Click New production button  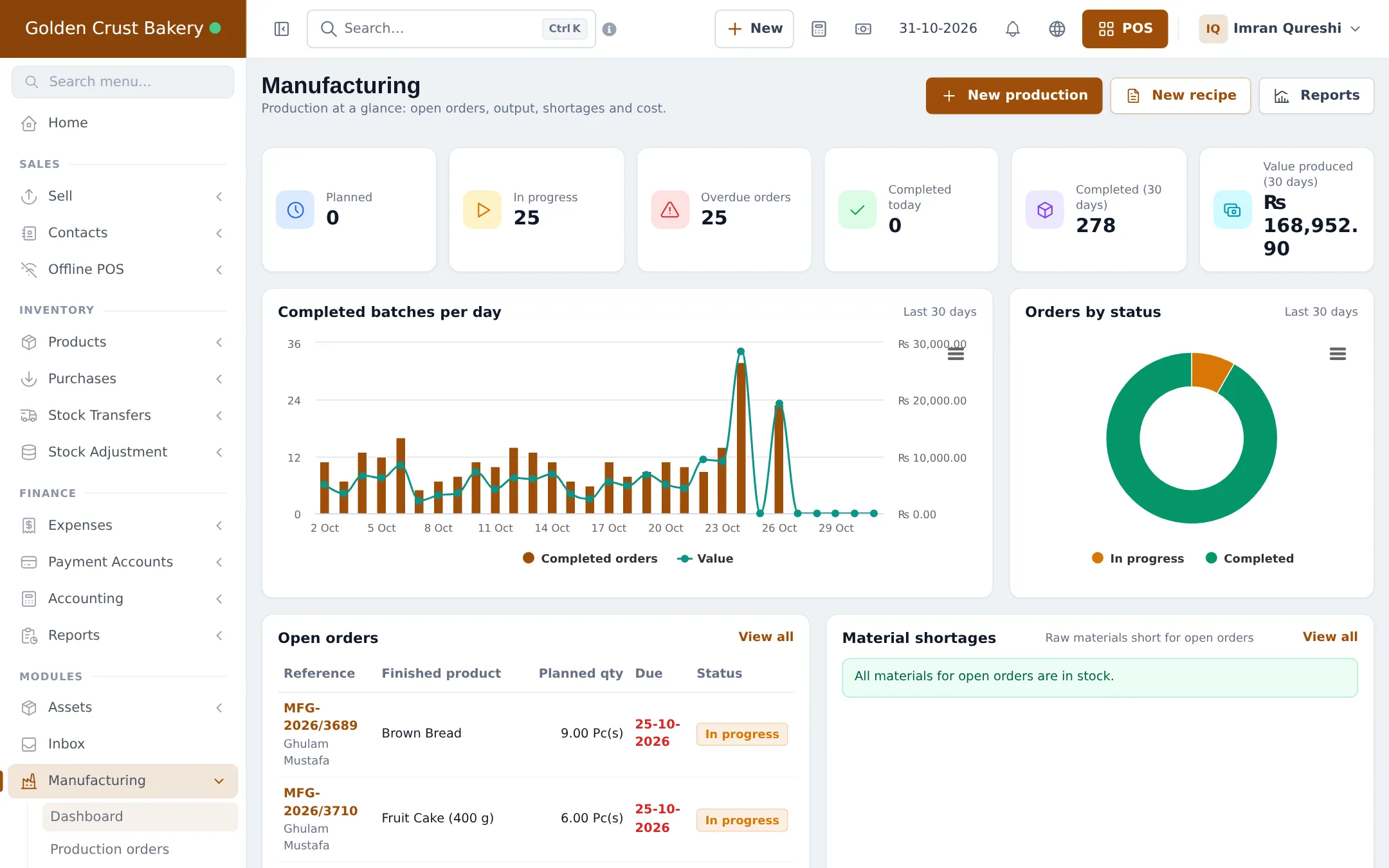(x=1014, y=96)
